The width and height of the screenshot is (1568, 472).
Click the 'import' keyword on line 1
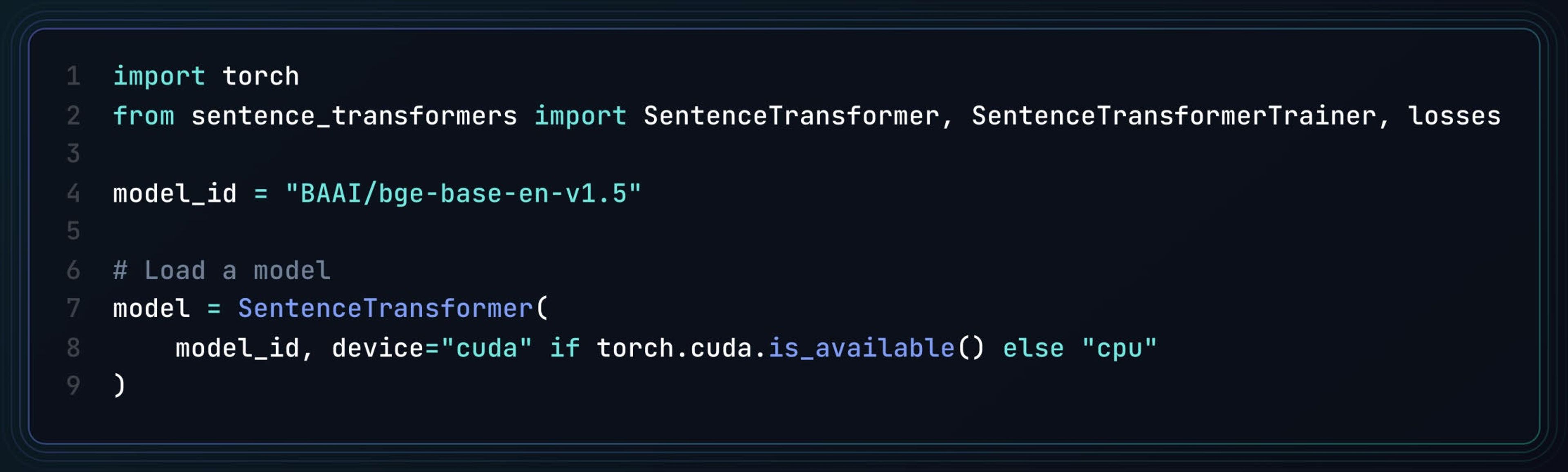pyautogui.click(x=159, y=77)
